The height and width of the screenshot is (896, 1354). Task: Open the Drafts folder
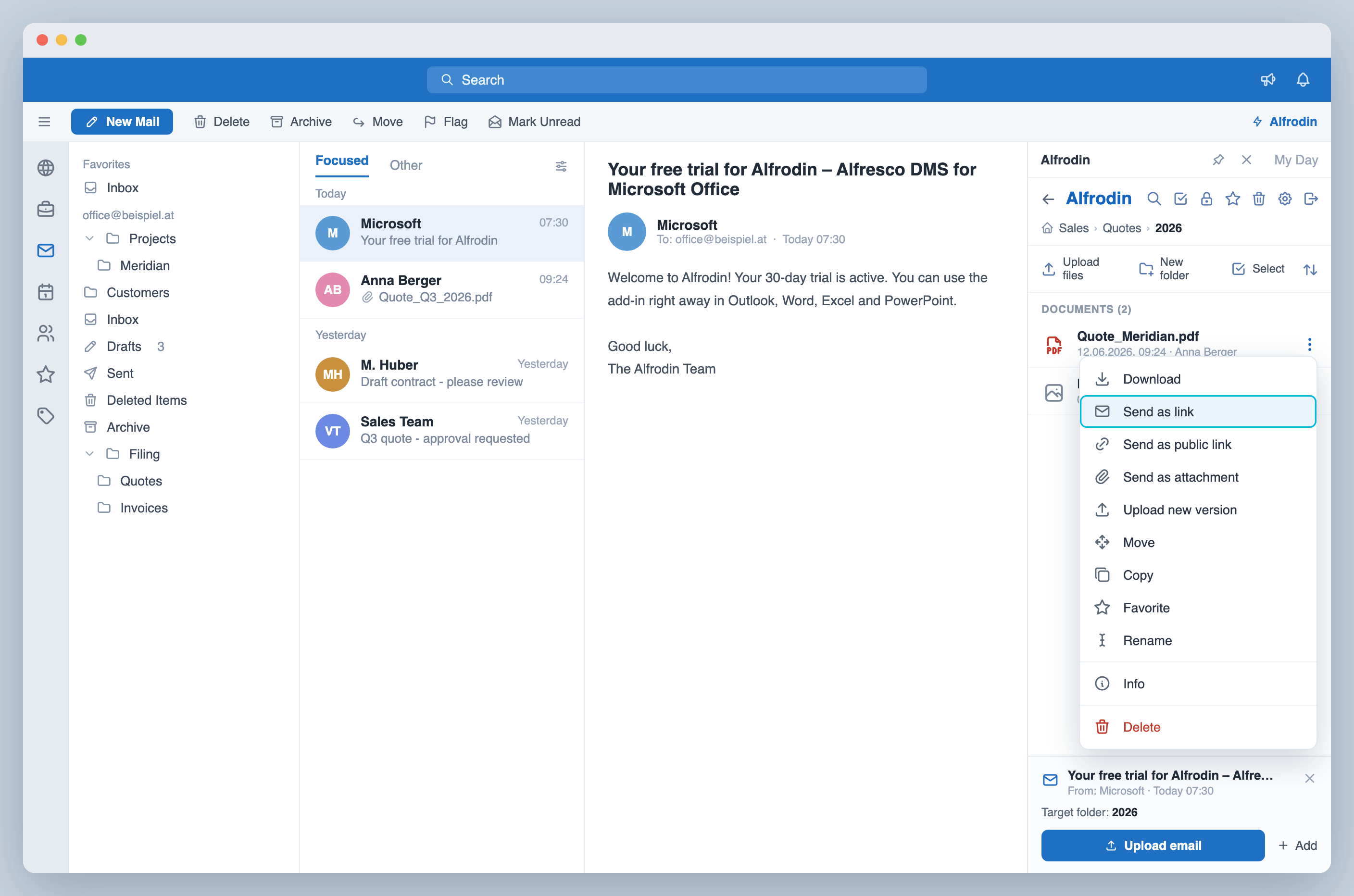pos(124,346)
